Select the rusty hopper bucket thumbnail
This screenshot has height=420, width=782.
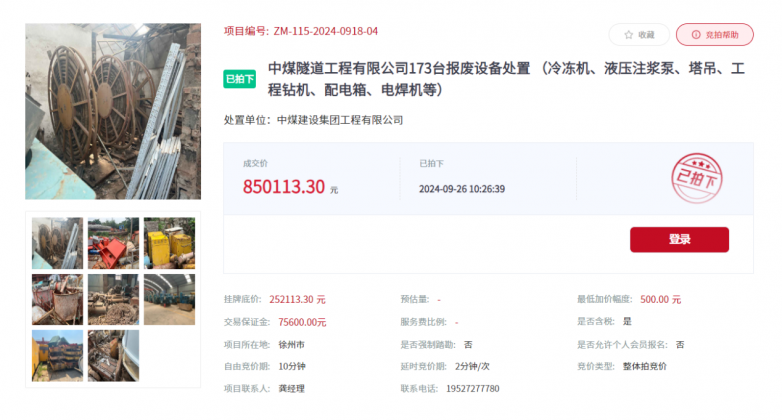(57, 299)
